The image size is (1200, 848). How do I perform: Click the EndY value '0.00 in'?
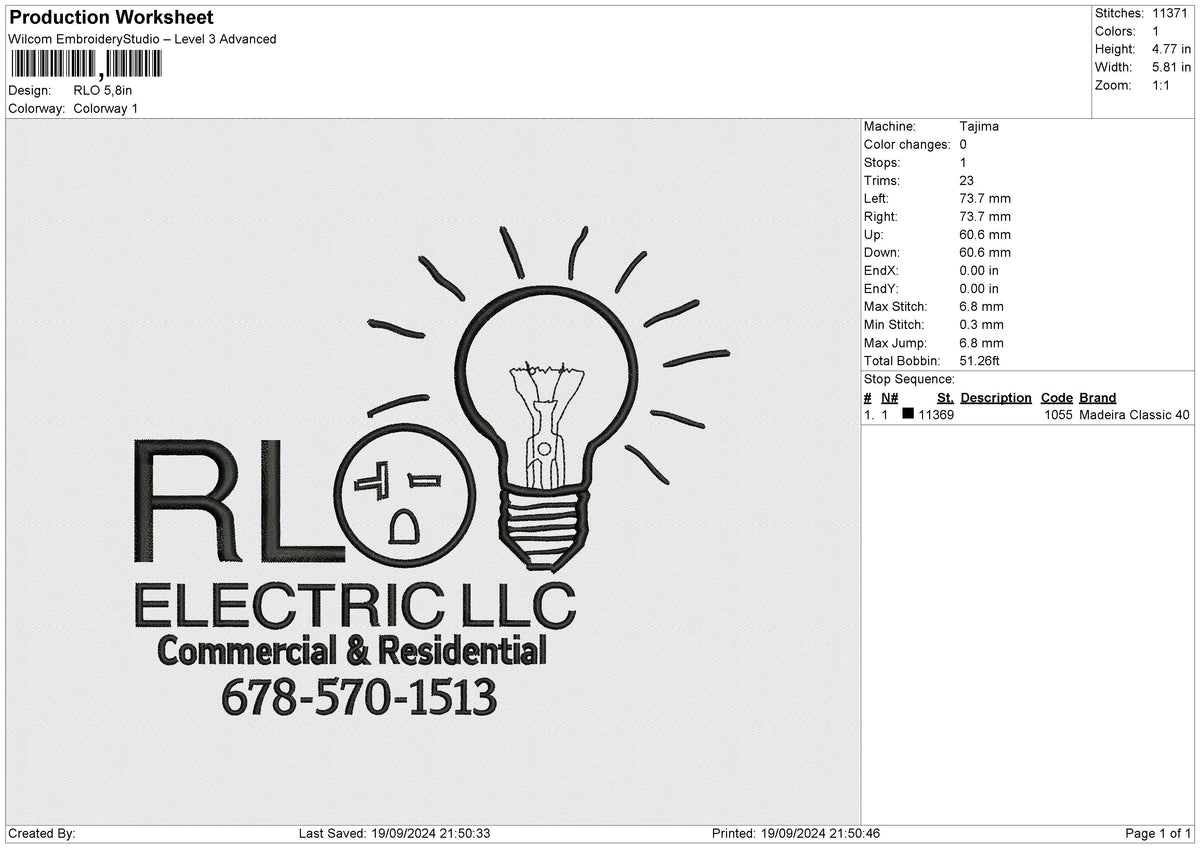[979, 288]
